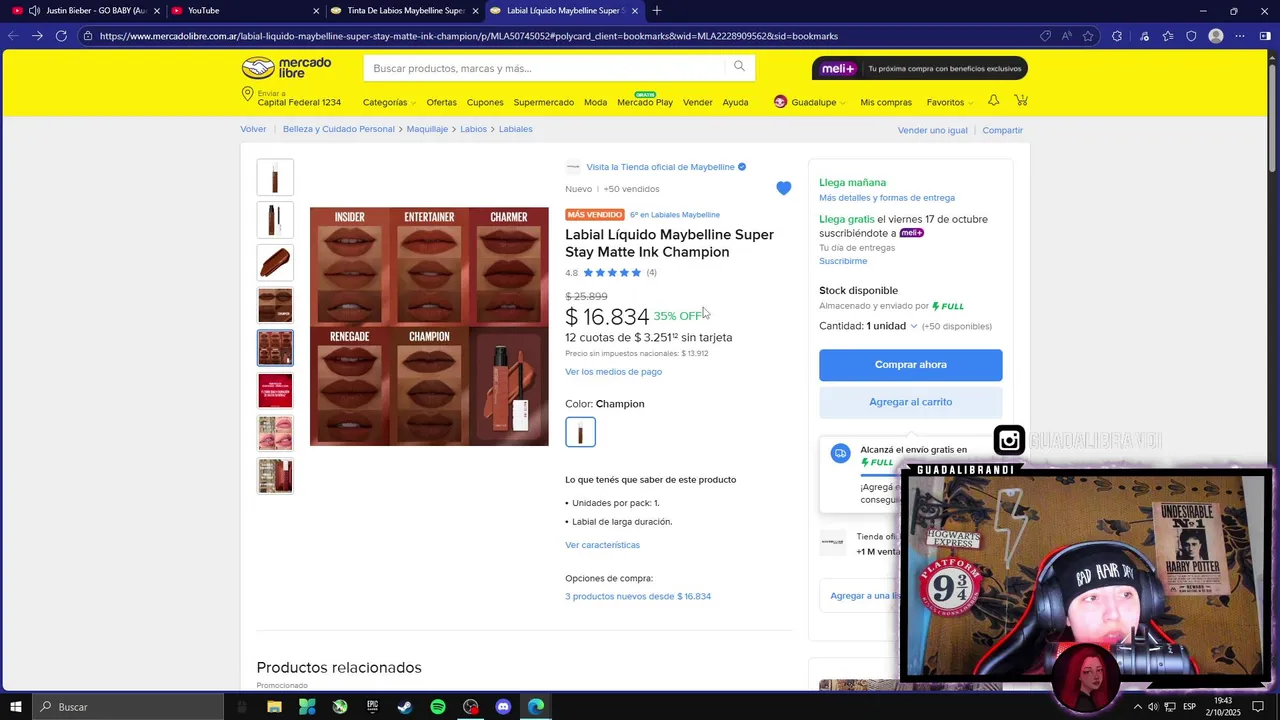The image size is (1280, 720).
Task: Select the first product thumbnail
Action: tap(275, 177)
